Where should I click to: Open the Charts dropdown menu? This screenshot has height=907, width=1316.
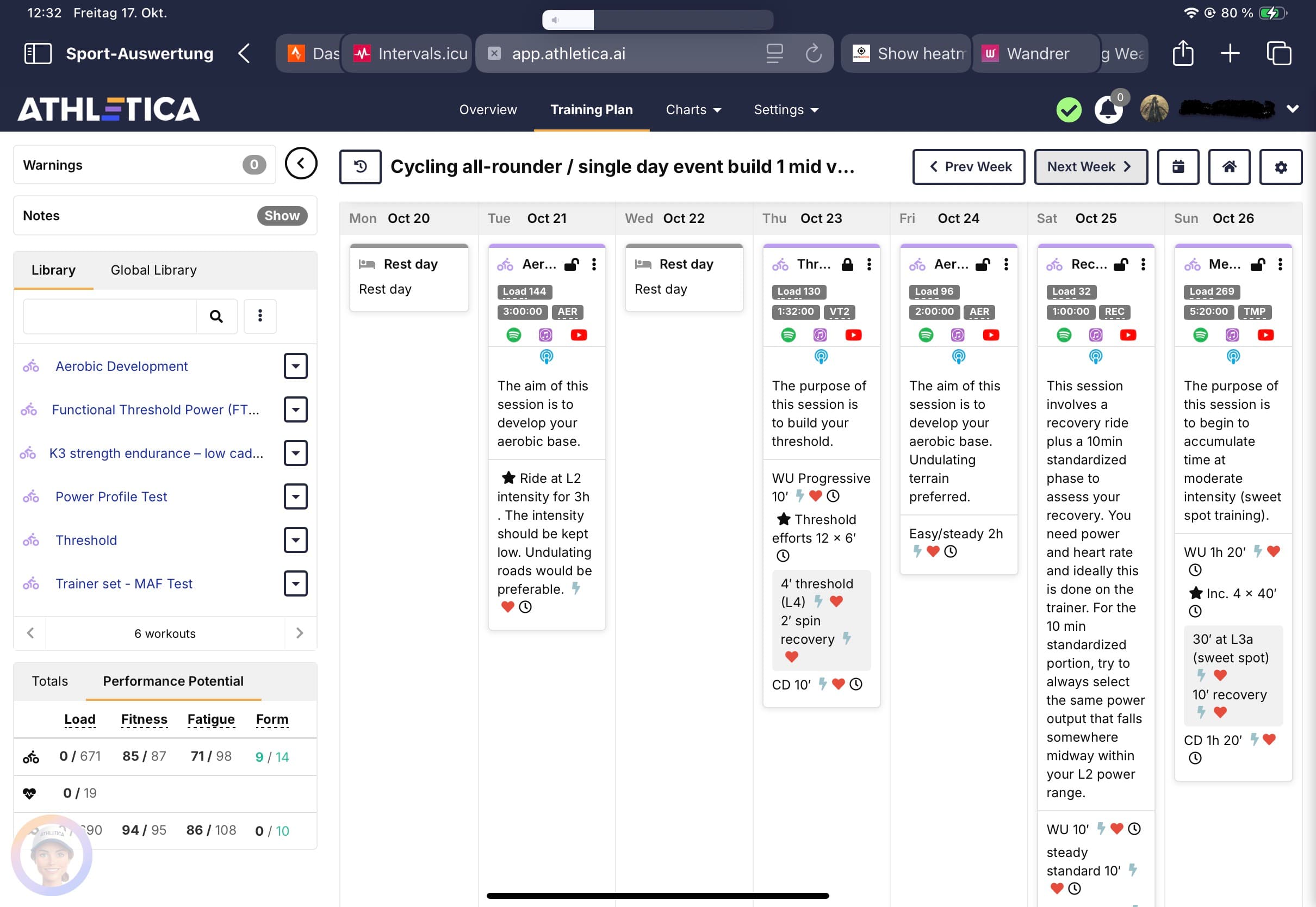tap(693, 110)
